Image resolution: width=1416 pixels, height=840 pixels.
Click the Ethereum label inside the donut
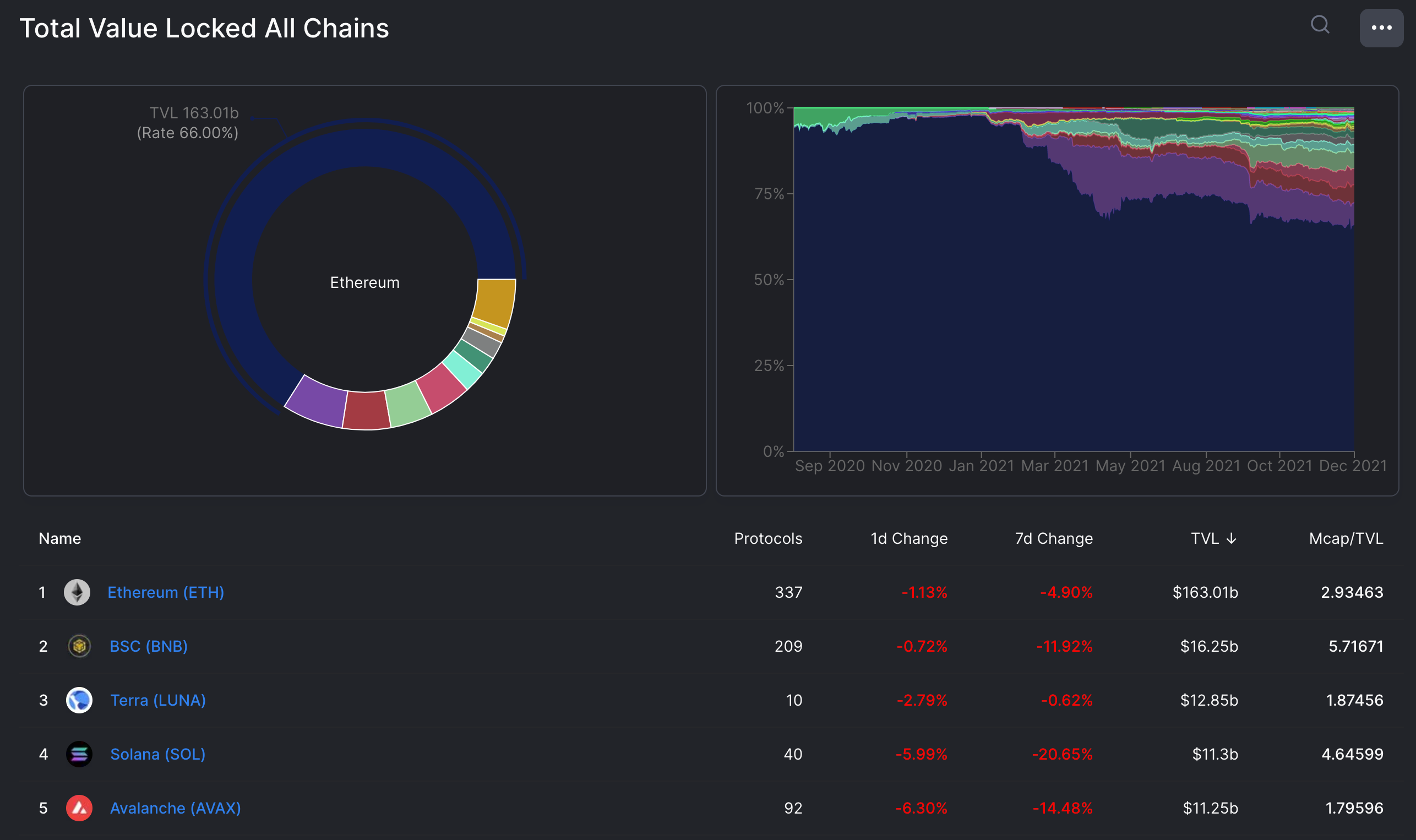tap(365, 282)
